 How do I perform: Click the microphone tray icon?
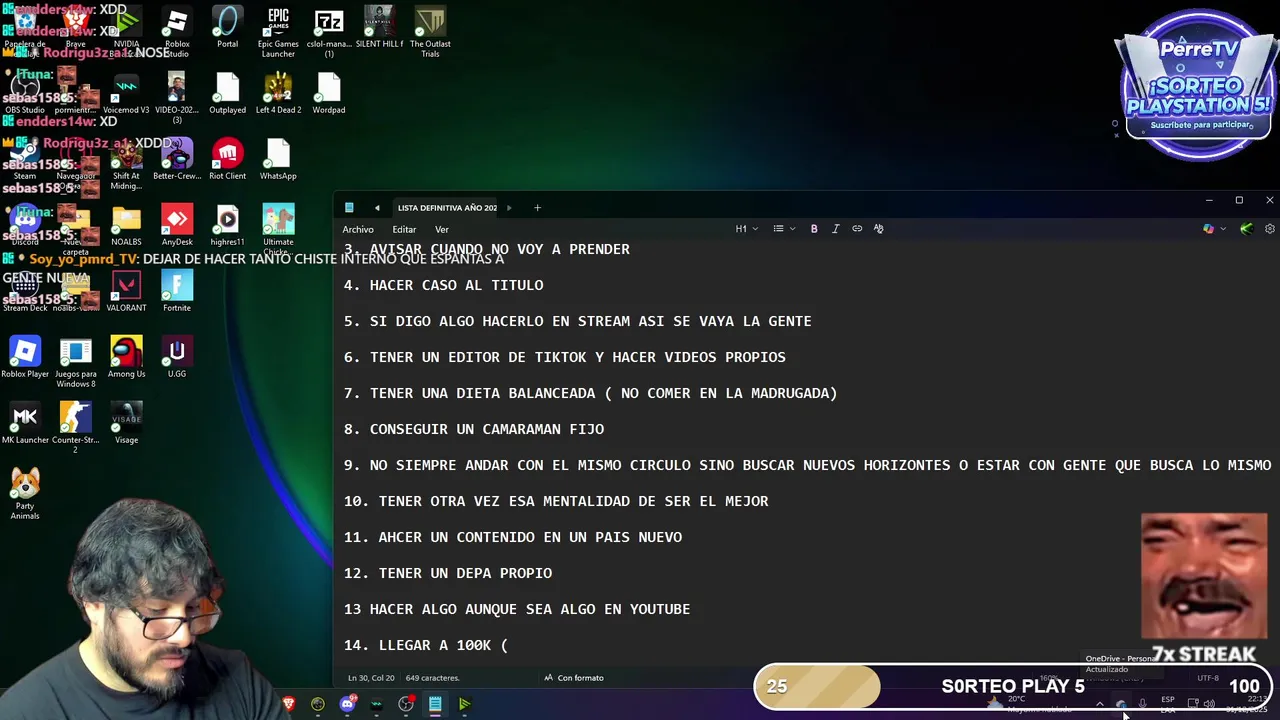click(x=1143, y=704)
